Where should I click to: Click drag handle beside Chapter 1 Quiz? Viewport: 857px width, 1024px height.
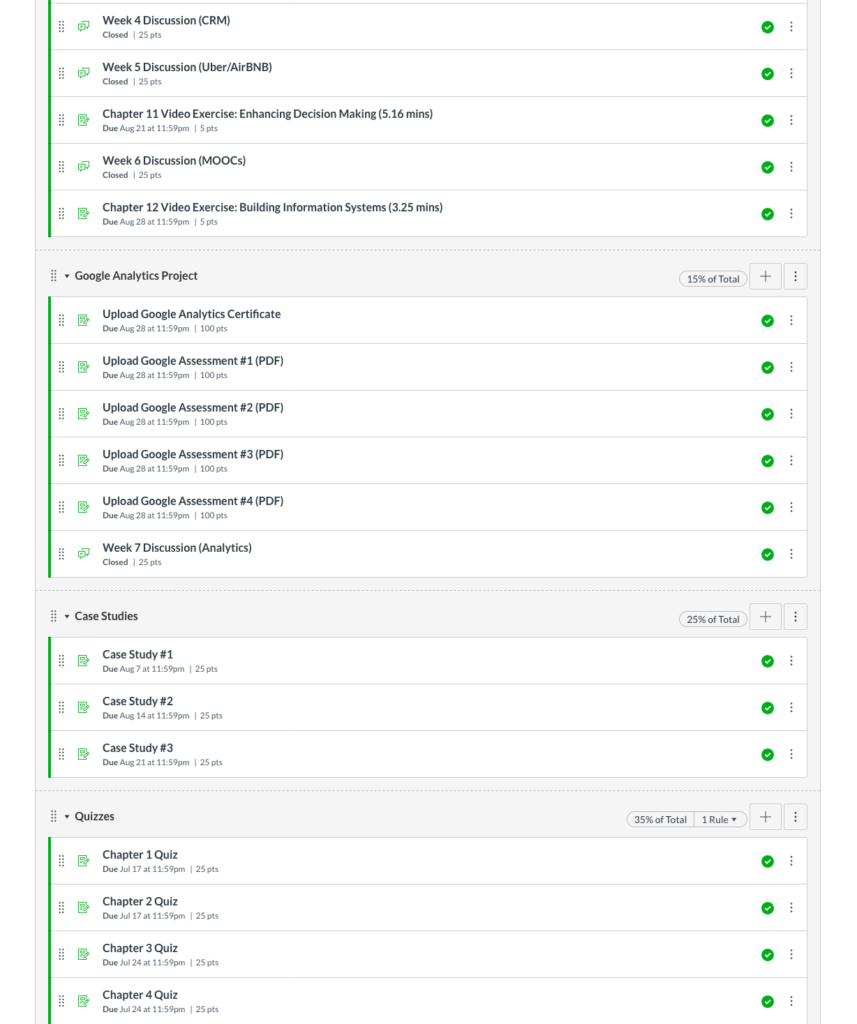tap(61, 861)
